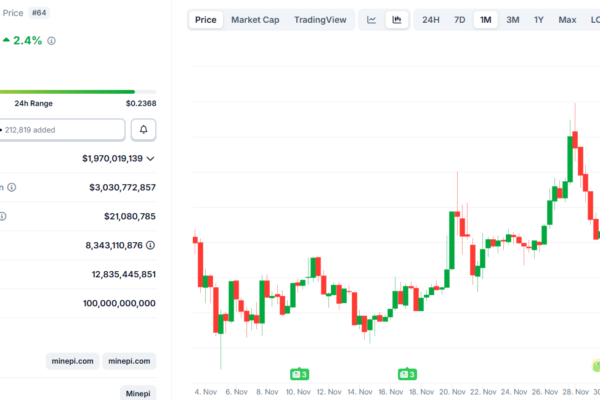The image size is (600, 400).
Task: Set chart range to 24H
Action: (430, 20)
